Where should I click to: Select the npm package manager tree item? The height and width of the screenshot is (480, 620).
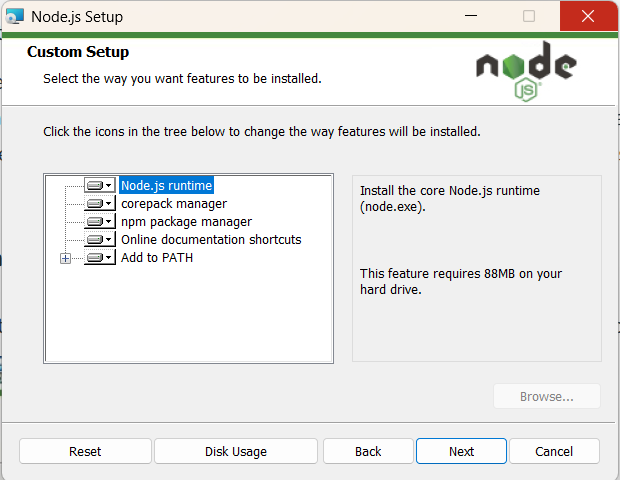[x=186, y=221]
